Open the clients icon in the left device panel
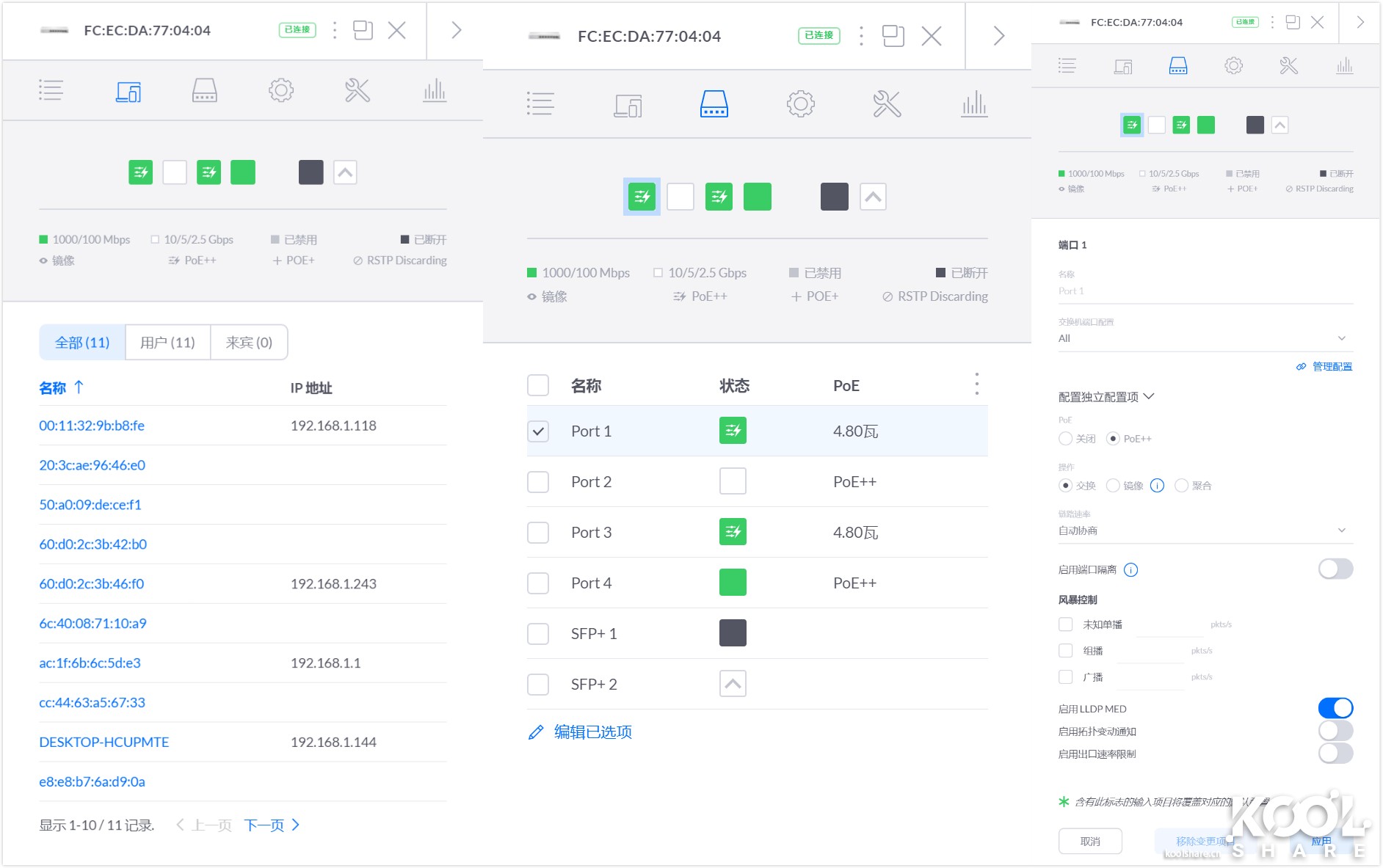The height and width of the screenshot is (868, 1383). [128, 90]
